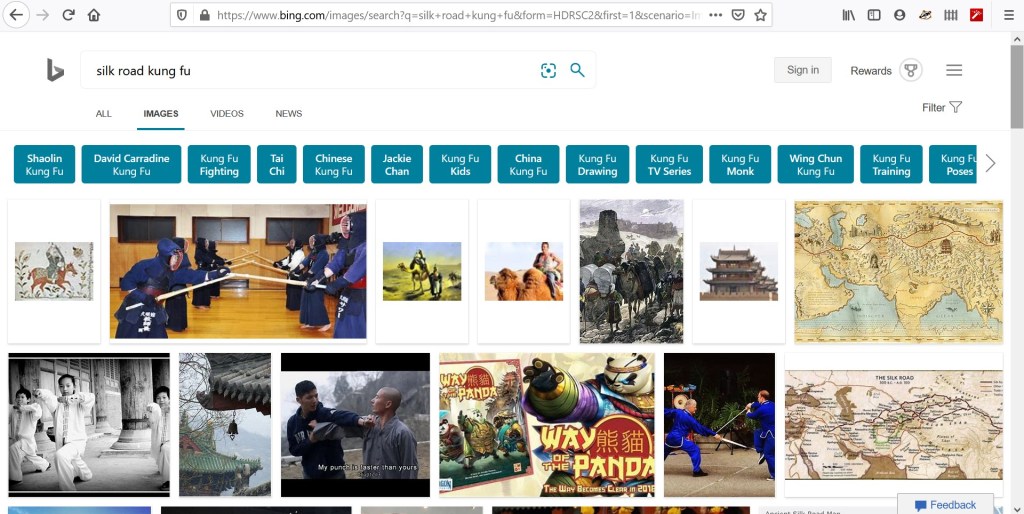This screenshot has height=514, width=1024.
Task: Reload the page in browser
Action: pyautogui.click(x=68, y=15)
